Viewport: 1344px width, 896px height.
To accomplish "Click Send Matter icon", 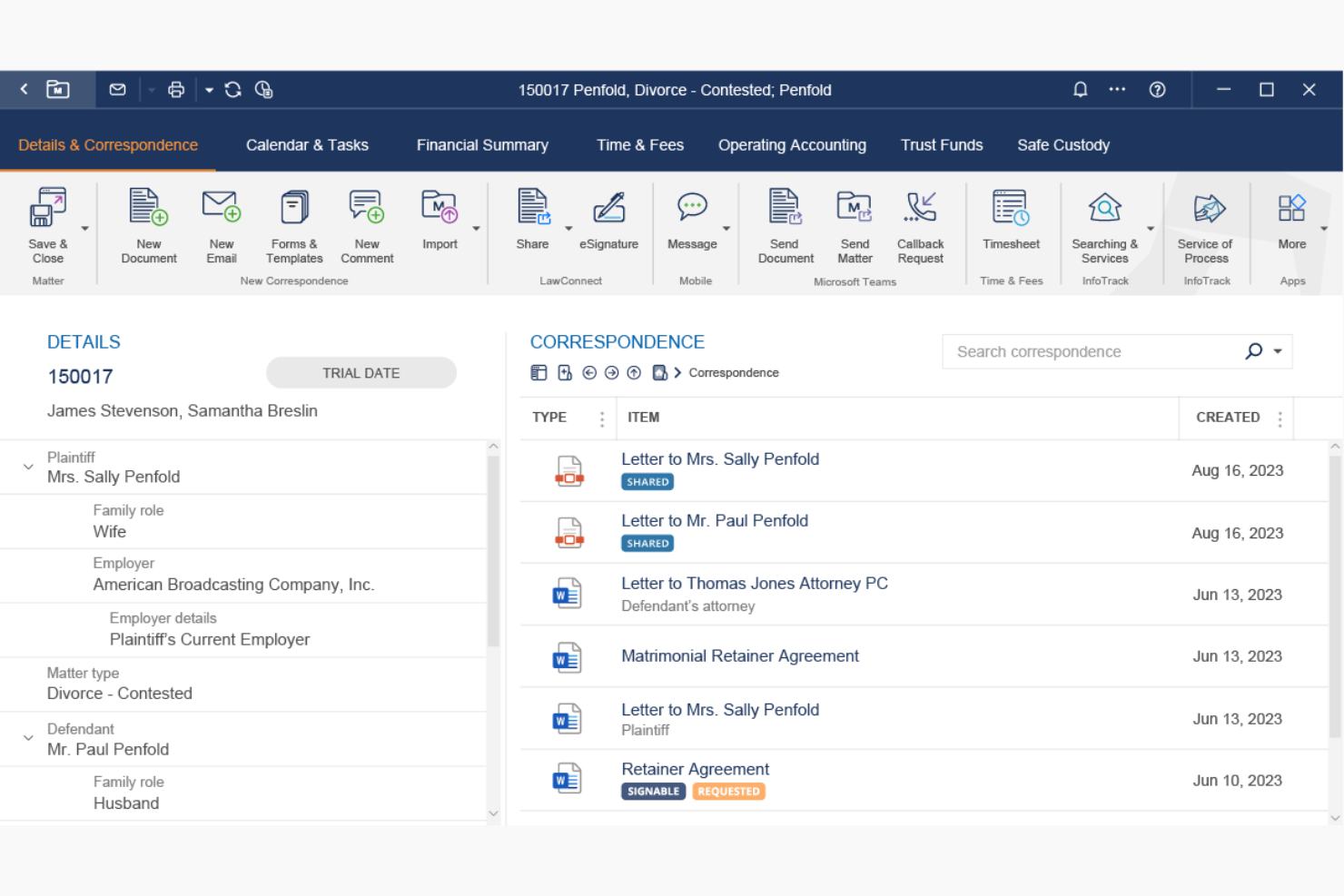I will [855, 208].
